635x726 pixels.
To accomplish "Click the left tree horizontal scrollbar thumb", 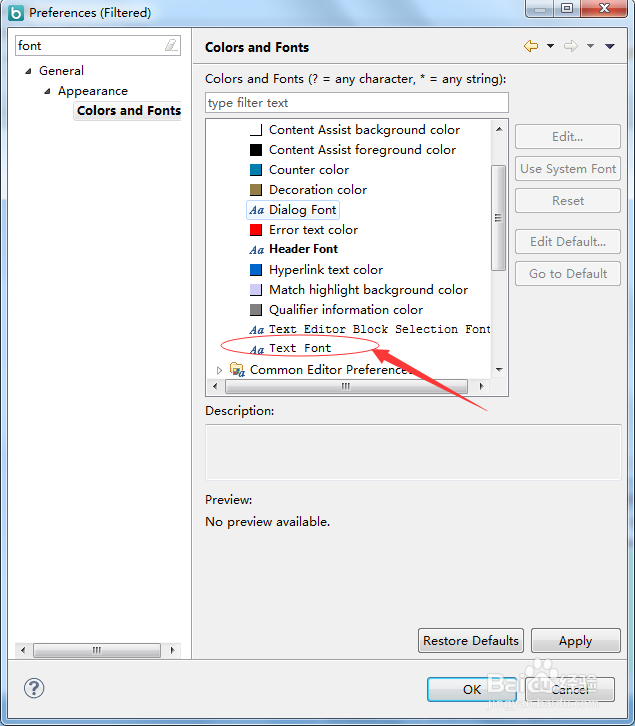I will (x=97, y=650).
